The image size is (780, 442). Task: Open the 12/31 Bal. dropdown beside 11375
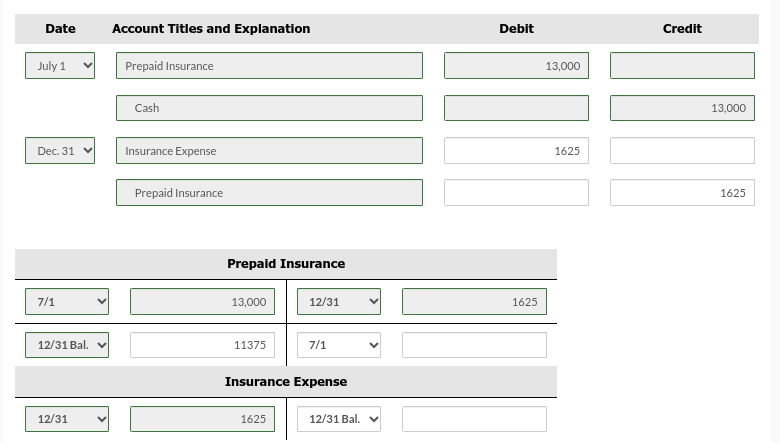click(67, 345)
